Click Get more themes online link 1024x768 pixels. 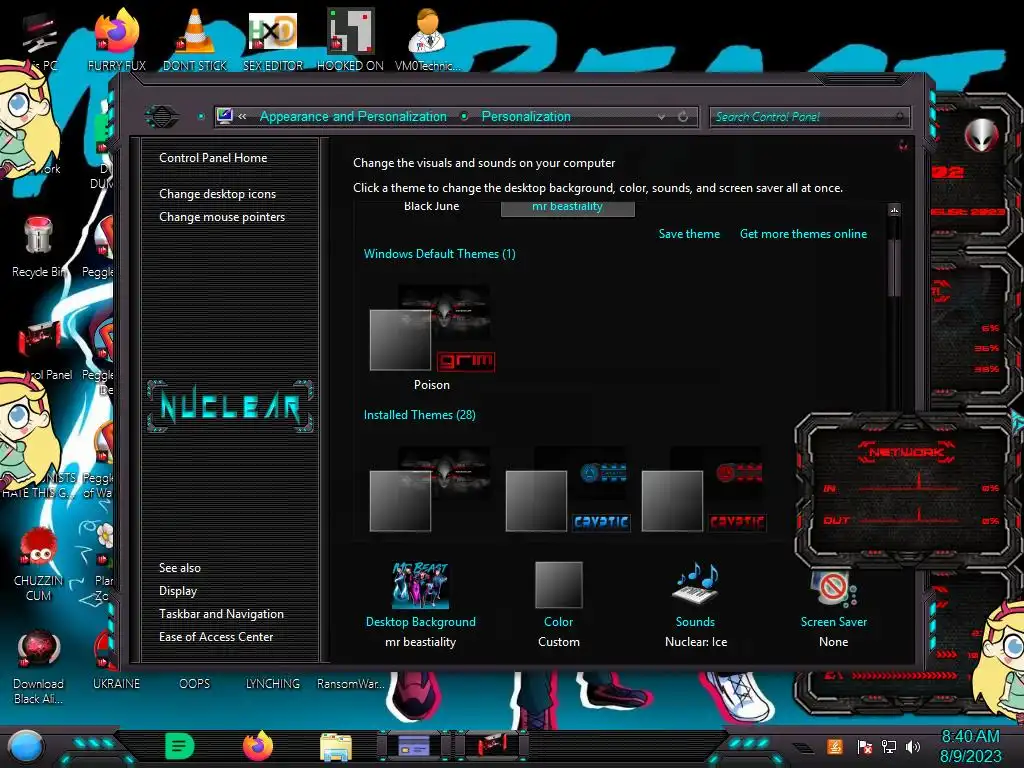(803, 234)
